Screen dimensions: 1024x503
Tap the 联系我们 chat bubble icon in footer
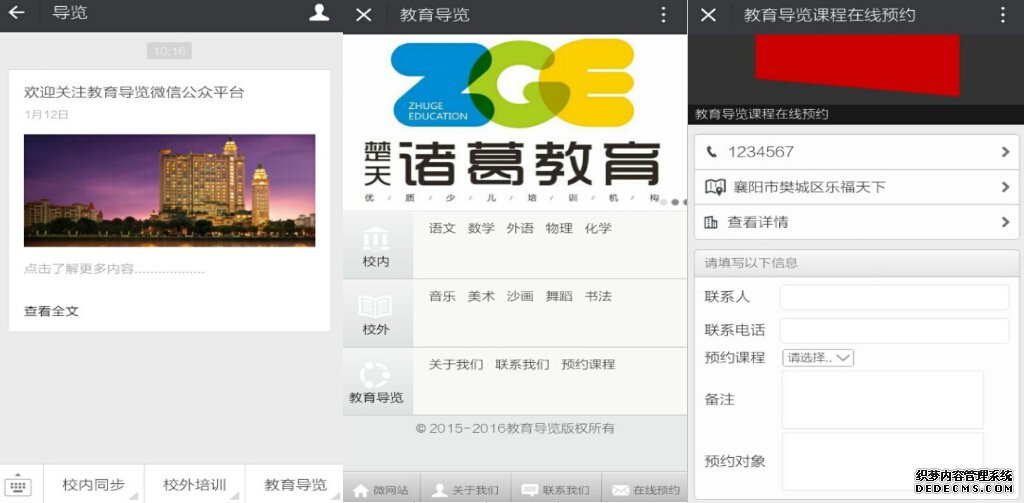point(530,491)
